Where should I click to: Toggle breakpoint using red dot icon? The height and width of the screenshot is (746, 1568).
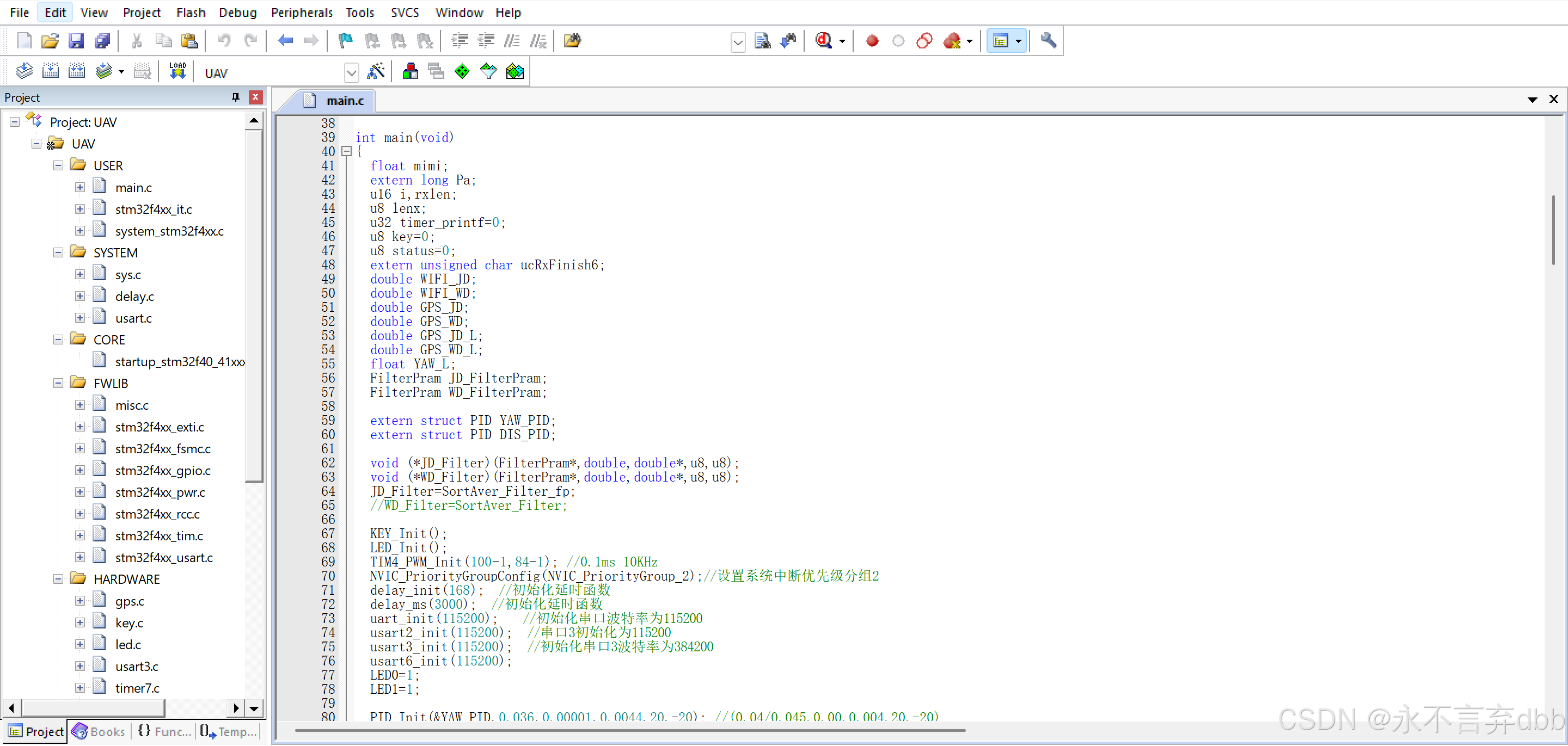coord(872,41)
